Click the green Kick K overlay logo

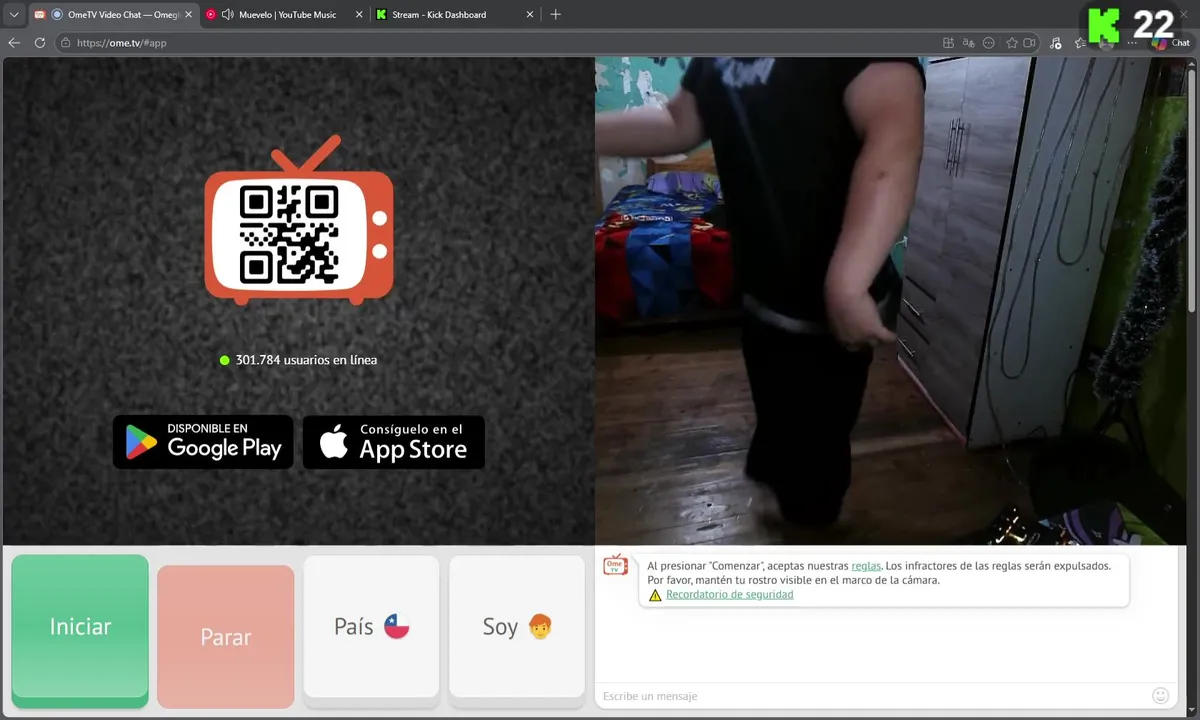(x=1104, y=25)
